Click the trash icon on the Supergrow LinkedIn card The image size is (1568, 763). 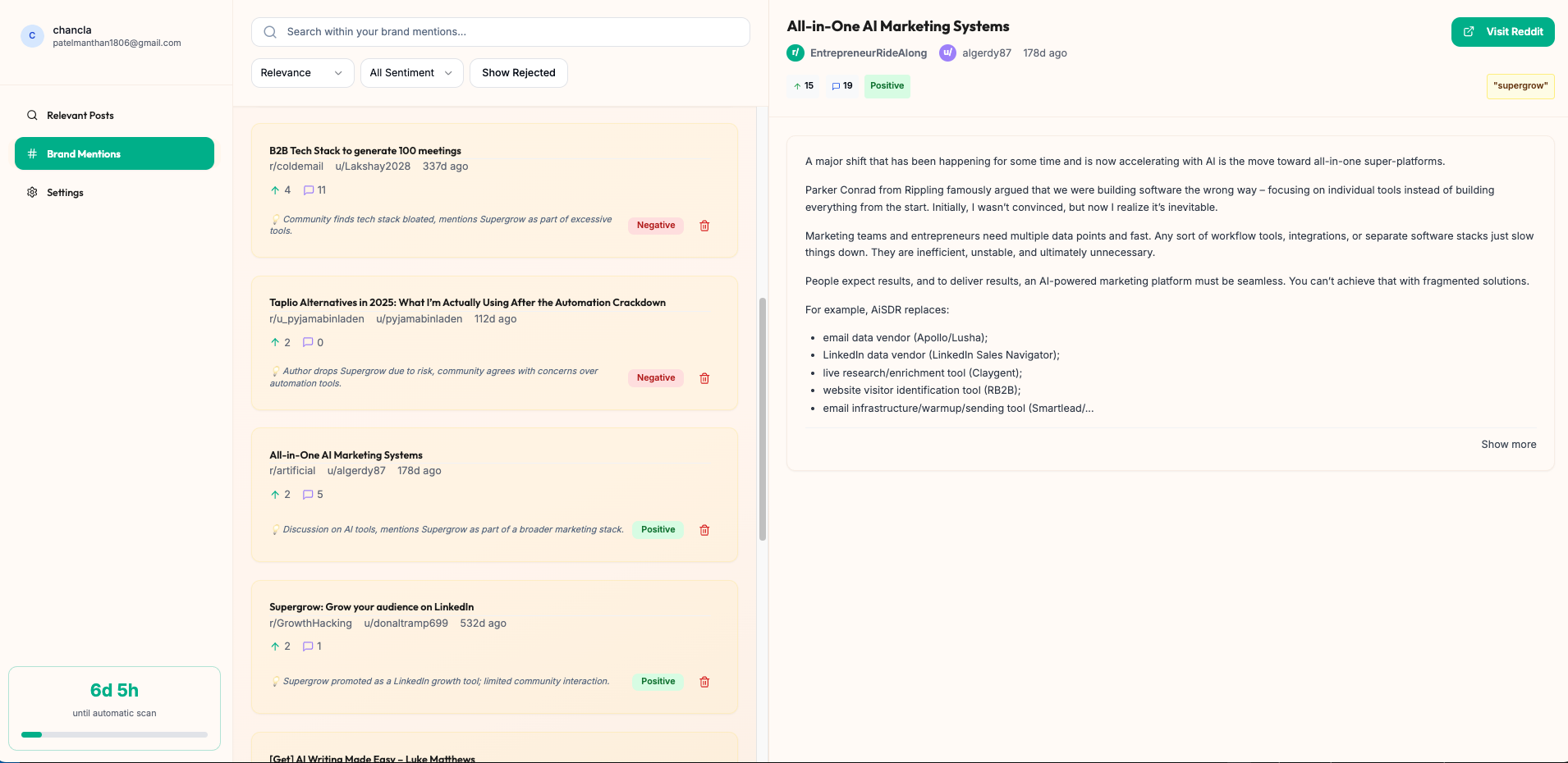click(704, 682)
